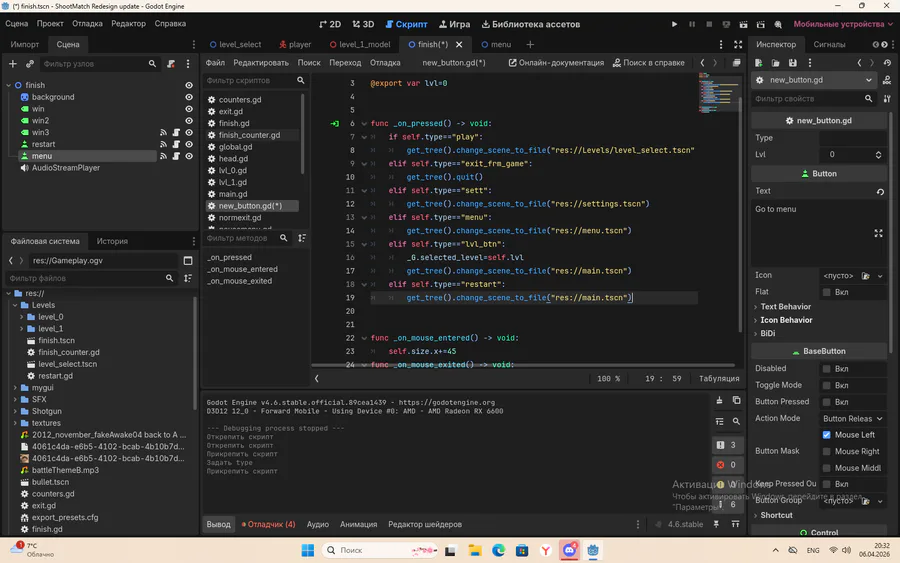The width and height of the screenshot is (900, 563).
Task: Switch to 3D workspace
Action: point(363,24)
